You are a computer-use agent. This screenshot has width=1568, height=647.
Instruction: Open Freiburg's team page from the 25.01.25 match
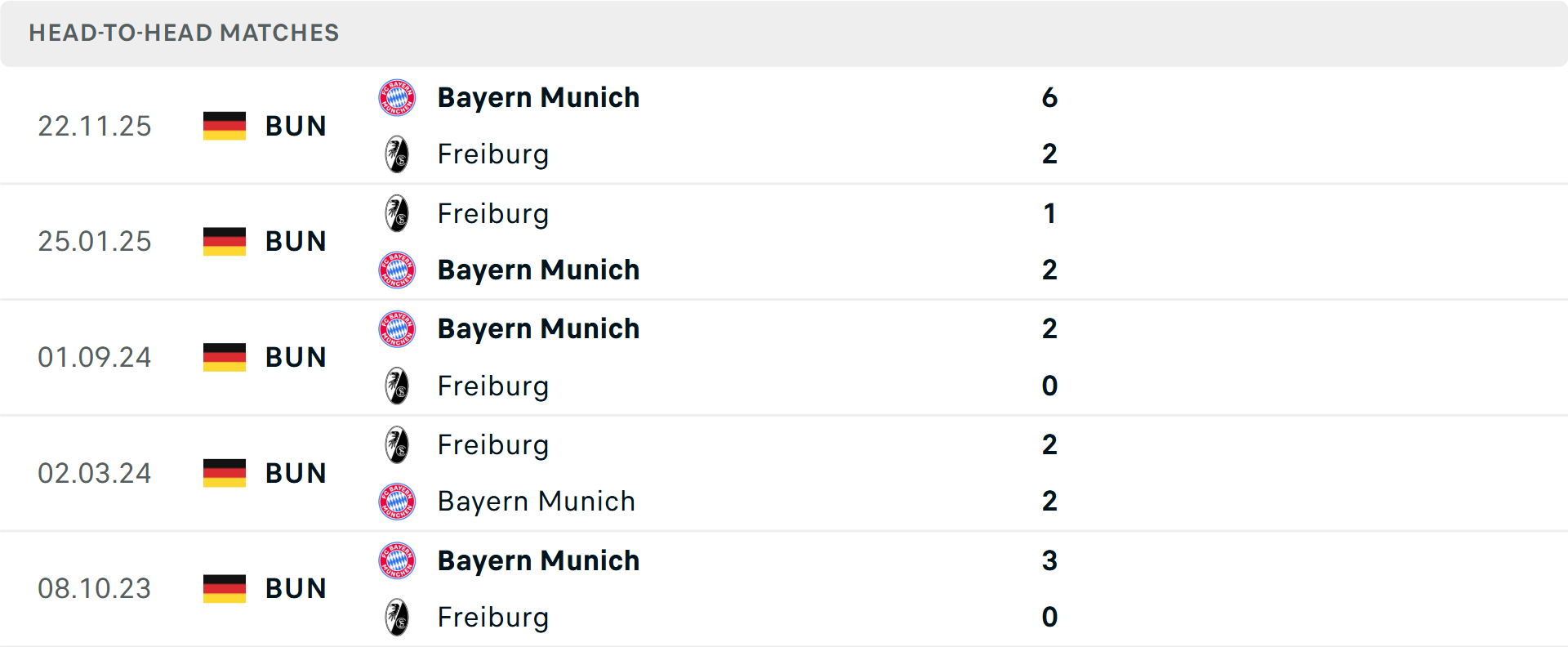click(493, 213)
